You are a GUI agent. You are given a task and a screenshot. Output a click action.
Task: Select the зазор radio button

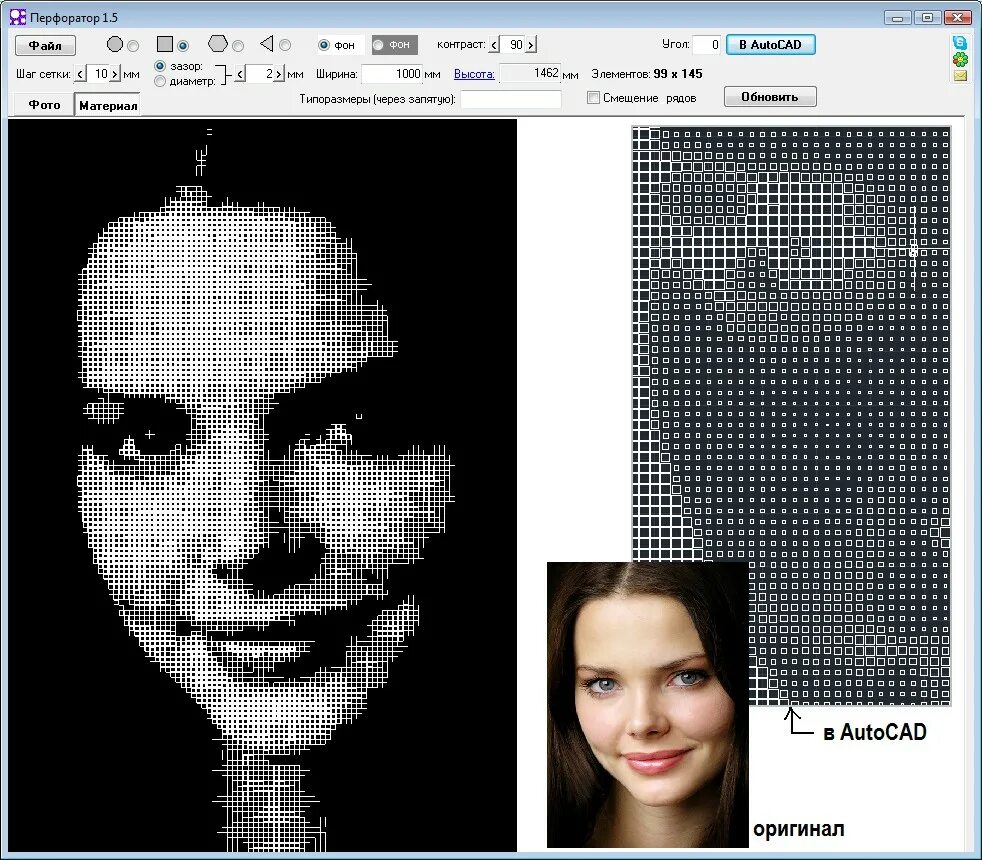click(160, 66)
